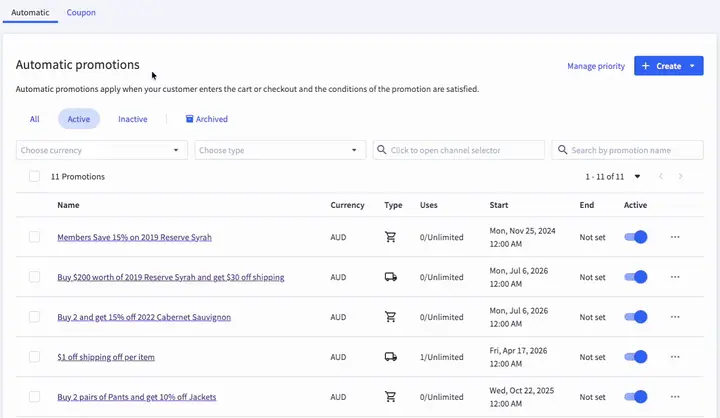Open Choose type dropdown

(280, 150)
